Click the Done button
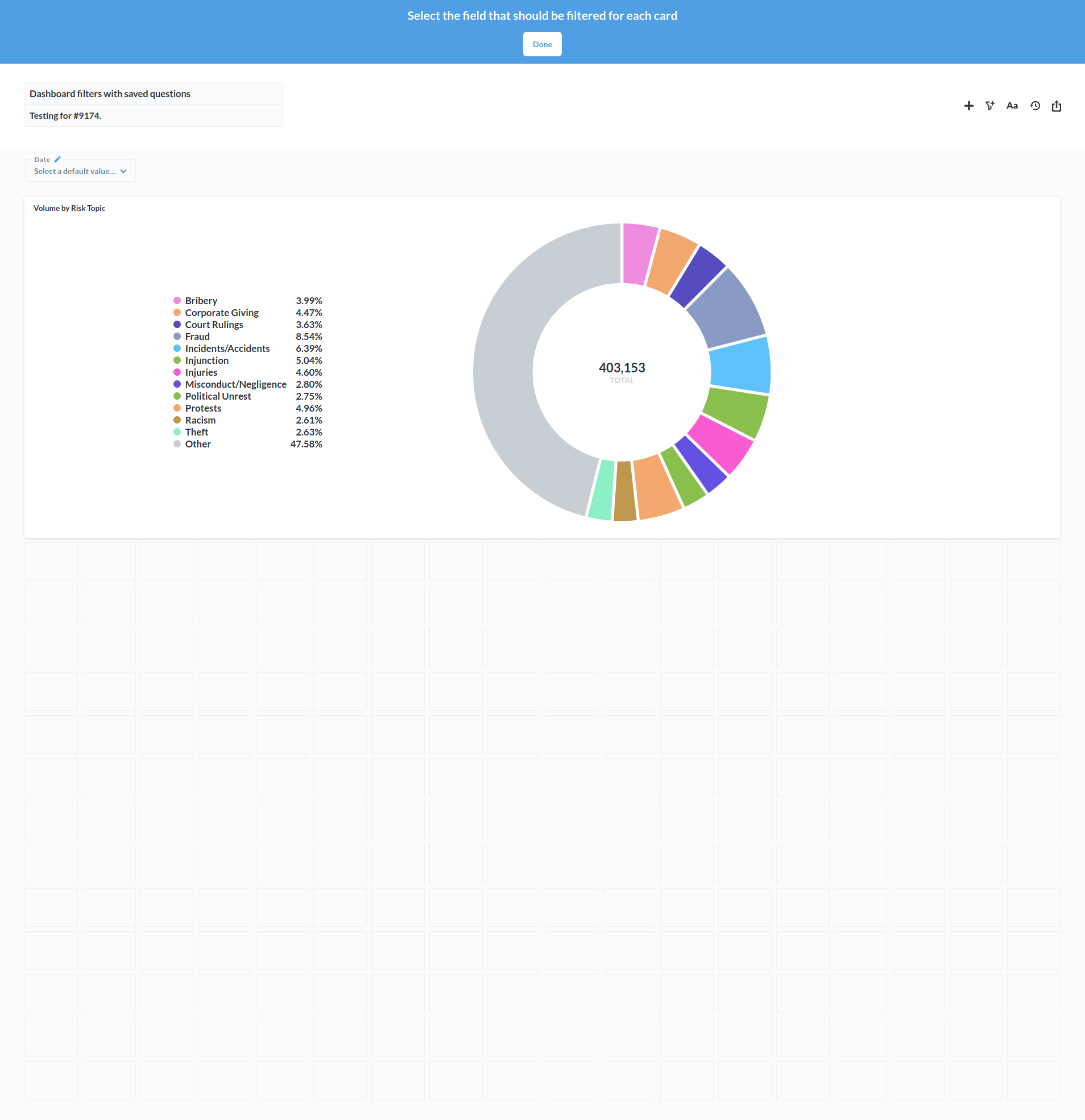Screen dimensions: 1085x1120 (x=542, y=44)
